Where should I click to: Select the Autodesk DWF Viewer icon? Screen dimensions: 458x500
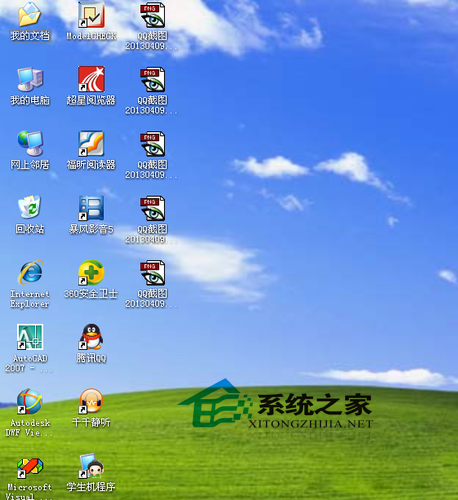point(30,401)
